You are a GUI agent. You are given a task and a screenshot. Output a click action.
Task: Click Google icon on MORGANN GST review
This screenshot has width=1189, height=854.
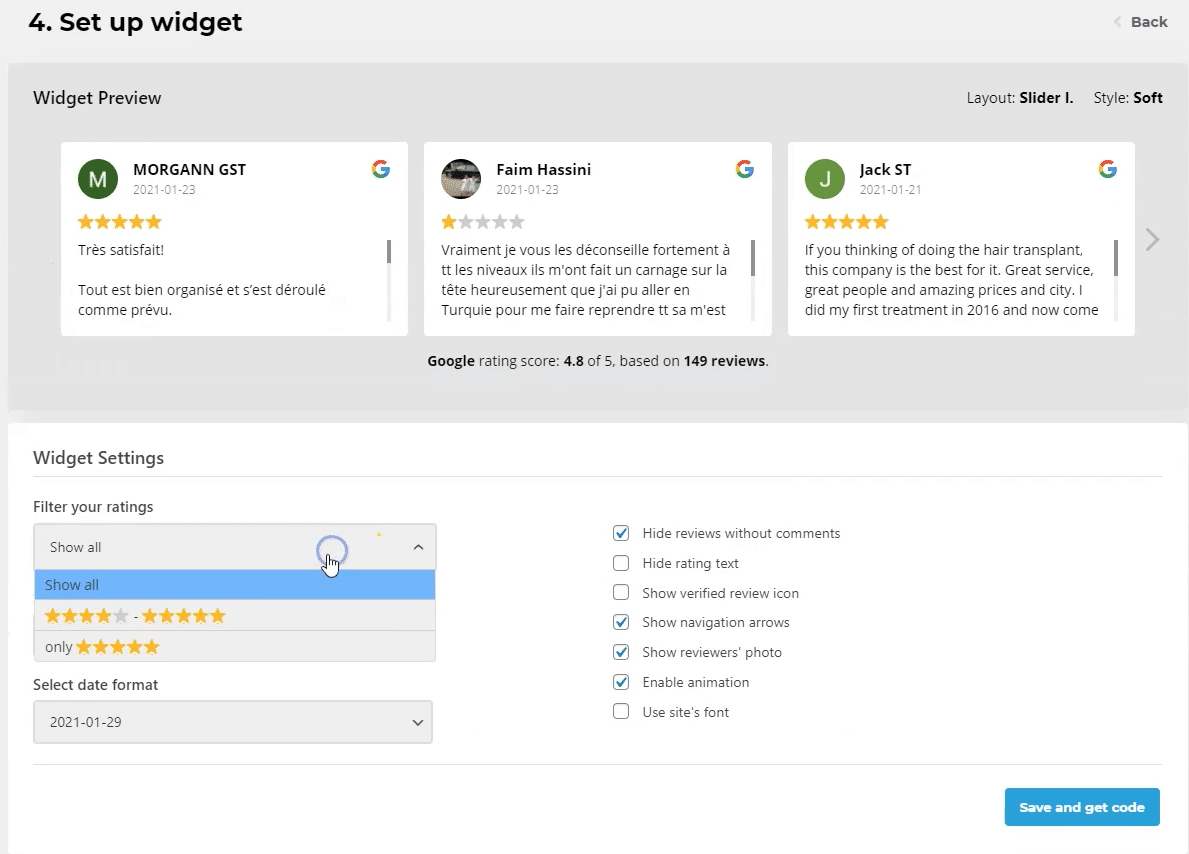tap(381, 169)
